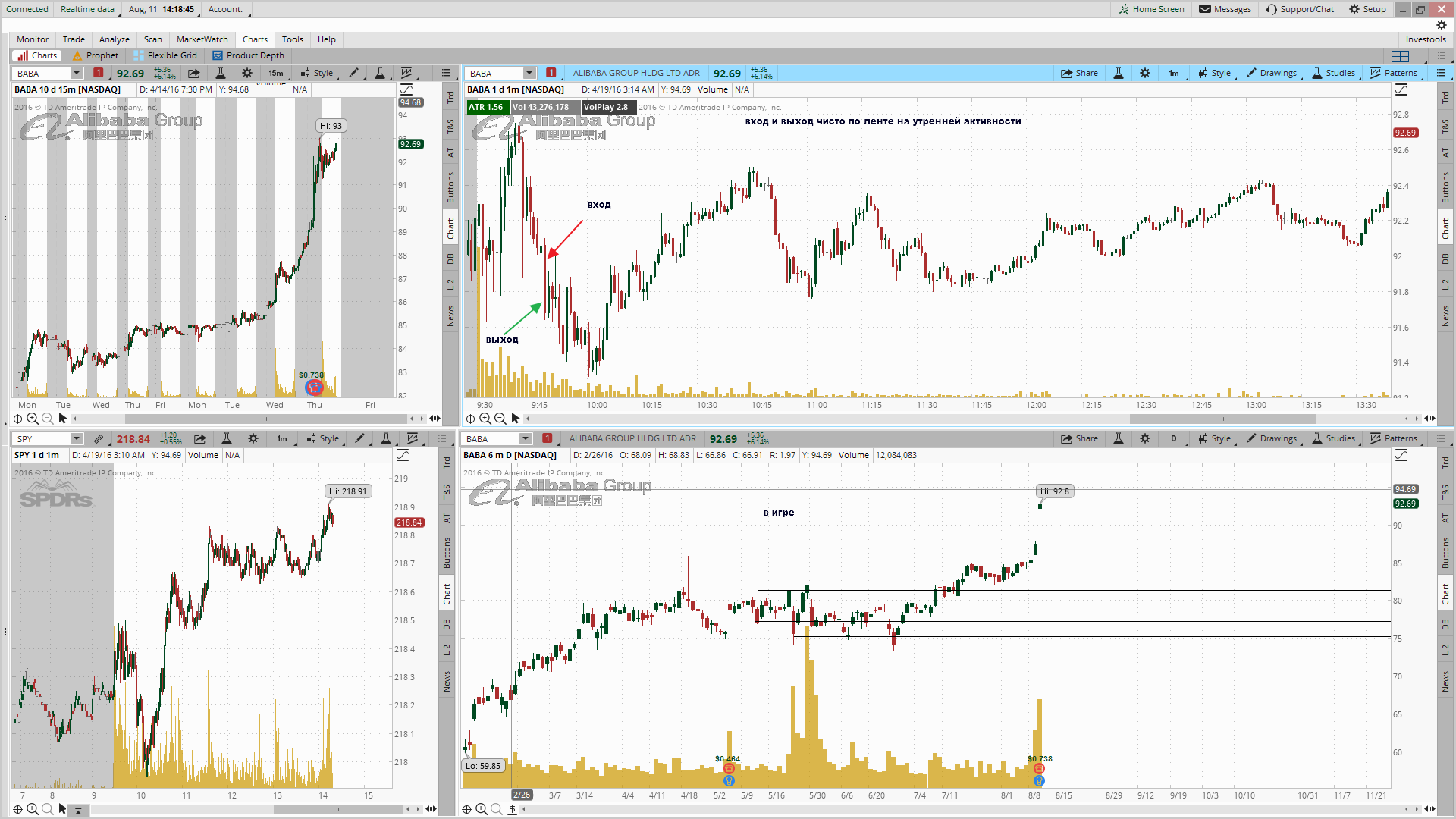Open the Monitor menu tab

click(x=33, y=39)
